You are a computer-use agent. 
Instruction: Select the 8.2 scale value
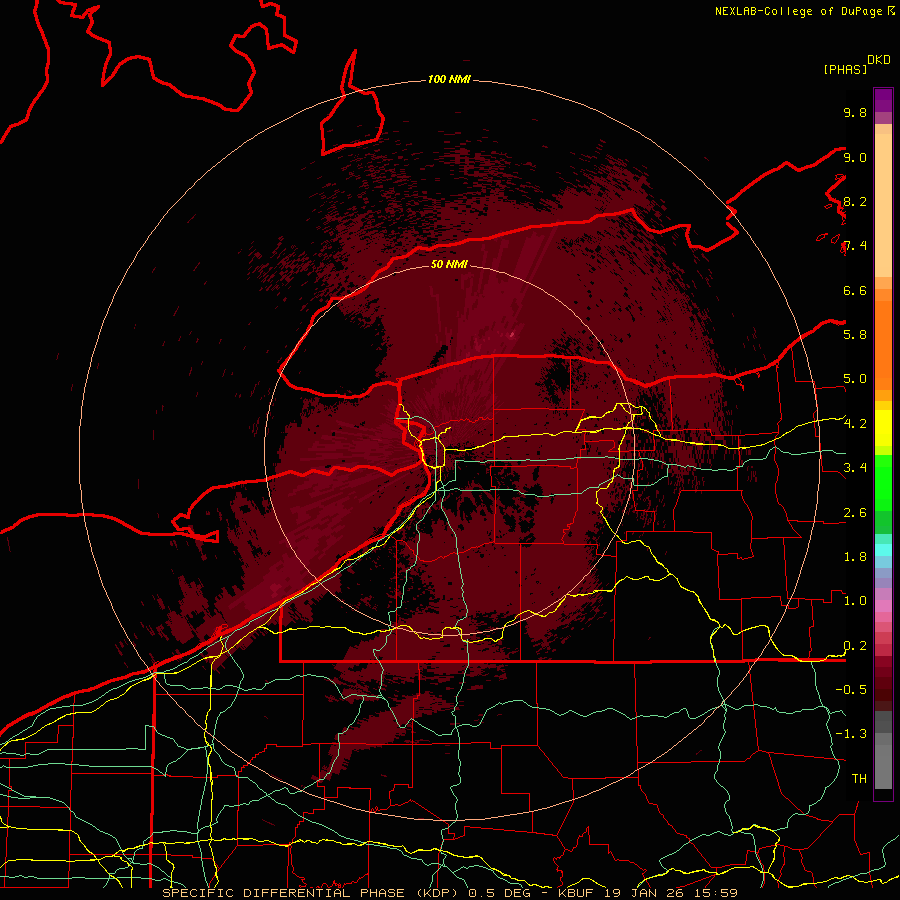click(x=855, y=201)
